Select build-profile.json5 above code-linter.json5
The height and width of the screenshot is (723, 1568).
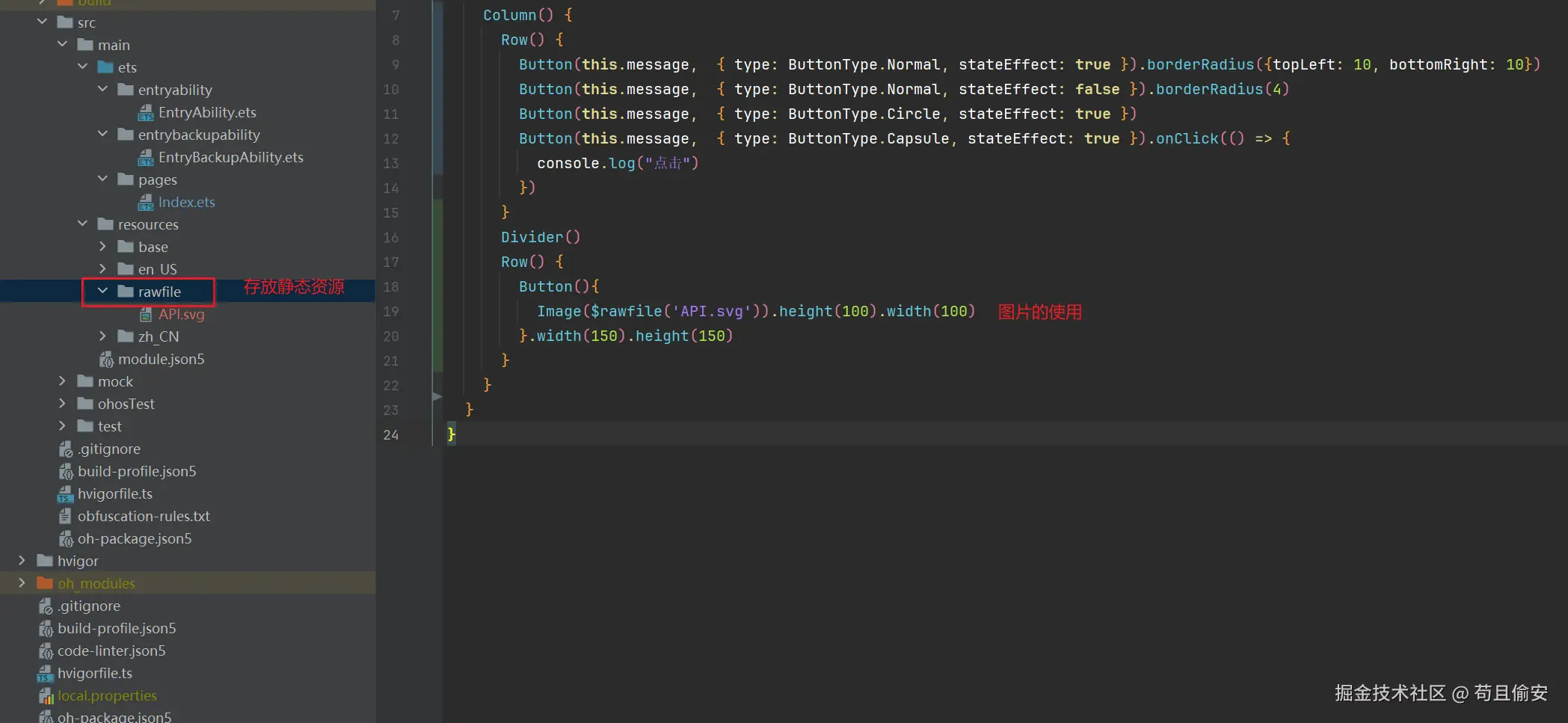click(117, 628)
